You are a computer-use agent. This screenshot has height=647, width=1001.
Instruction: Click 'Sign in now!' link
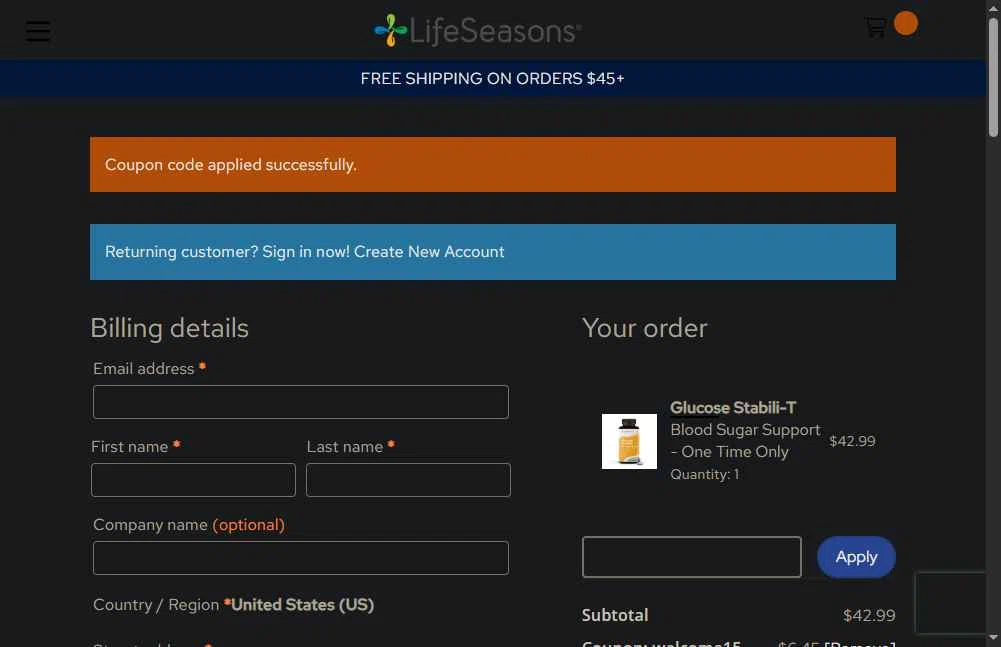[x=306, y=252]
